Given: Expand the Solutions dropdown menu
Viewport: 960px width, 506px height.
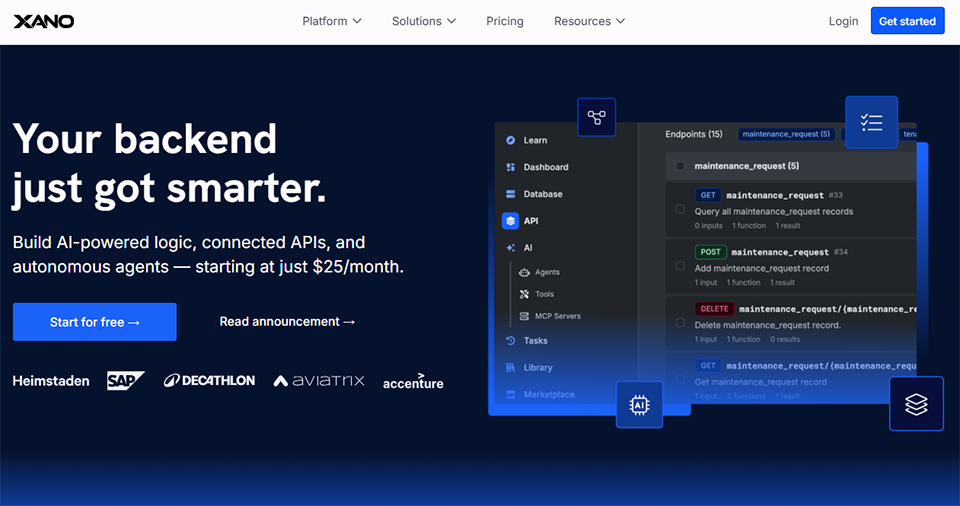Looking at the screenshot, I should pyautogui.click(x=424, y=21).
